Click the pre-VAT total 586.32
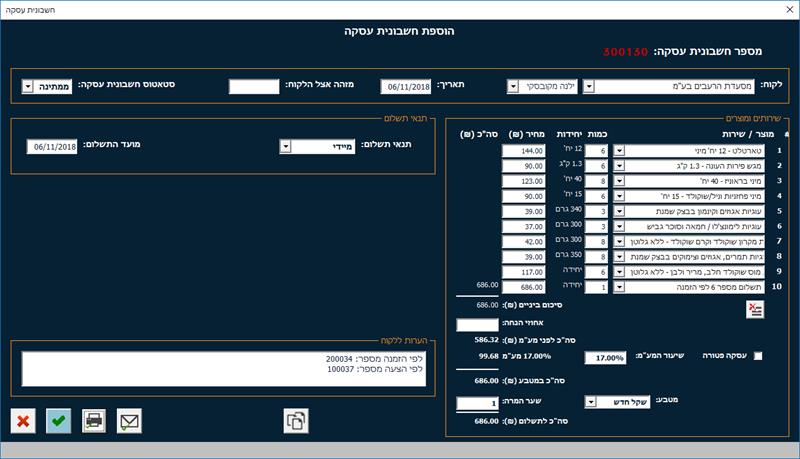 (486, 340)
